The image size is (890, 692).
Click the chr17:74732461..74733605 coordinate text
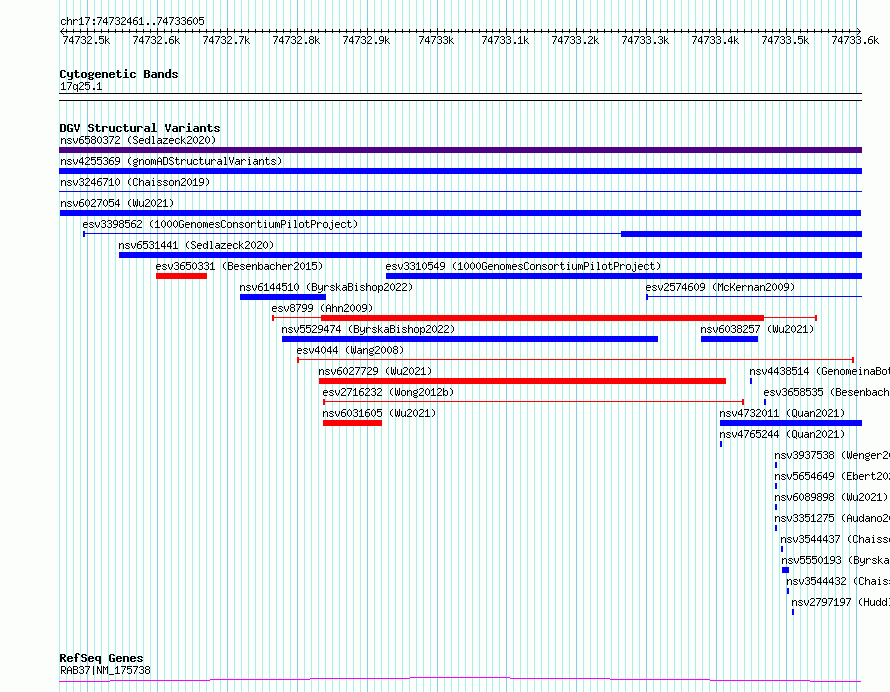coord(132,22)
